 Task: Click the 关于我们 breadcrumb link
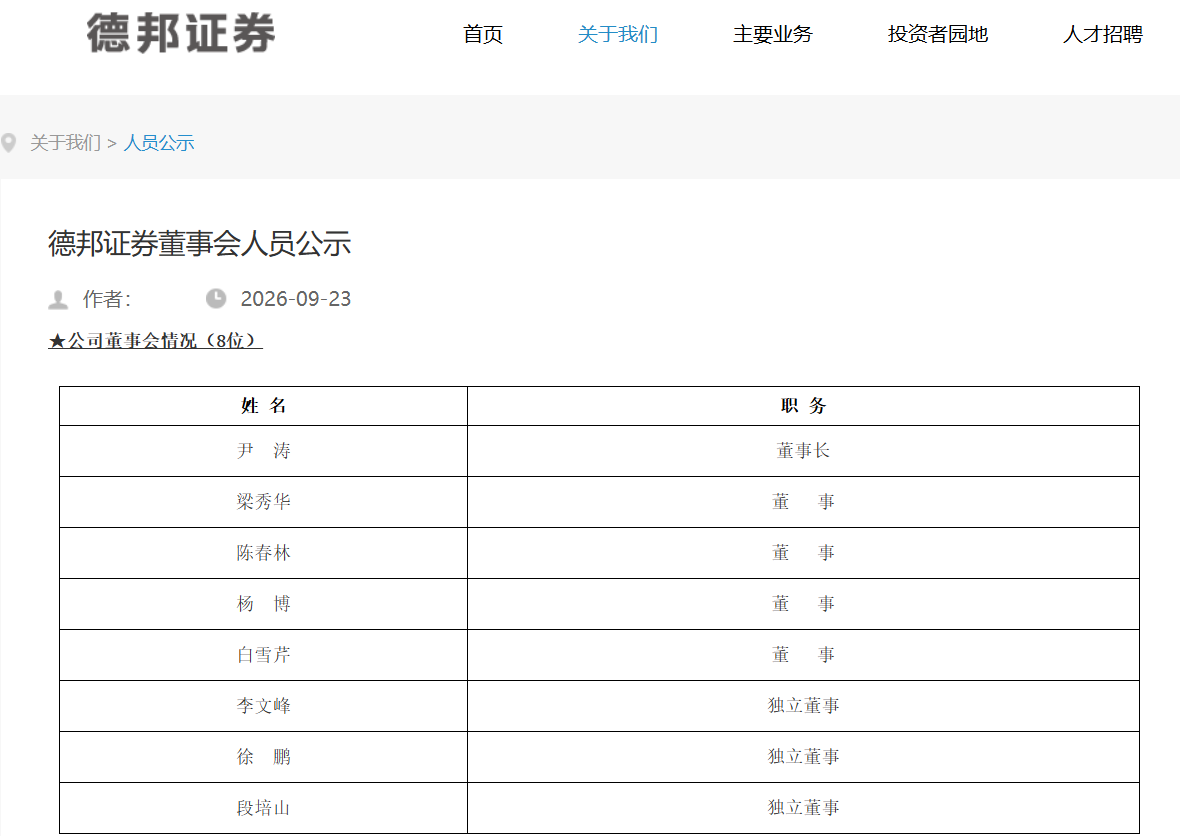[x=65, y=143]
